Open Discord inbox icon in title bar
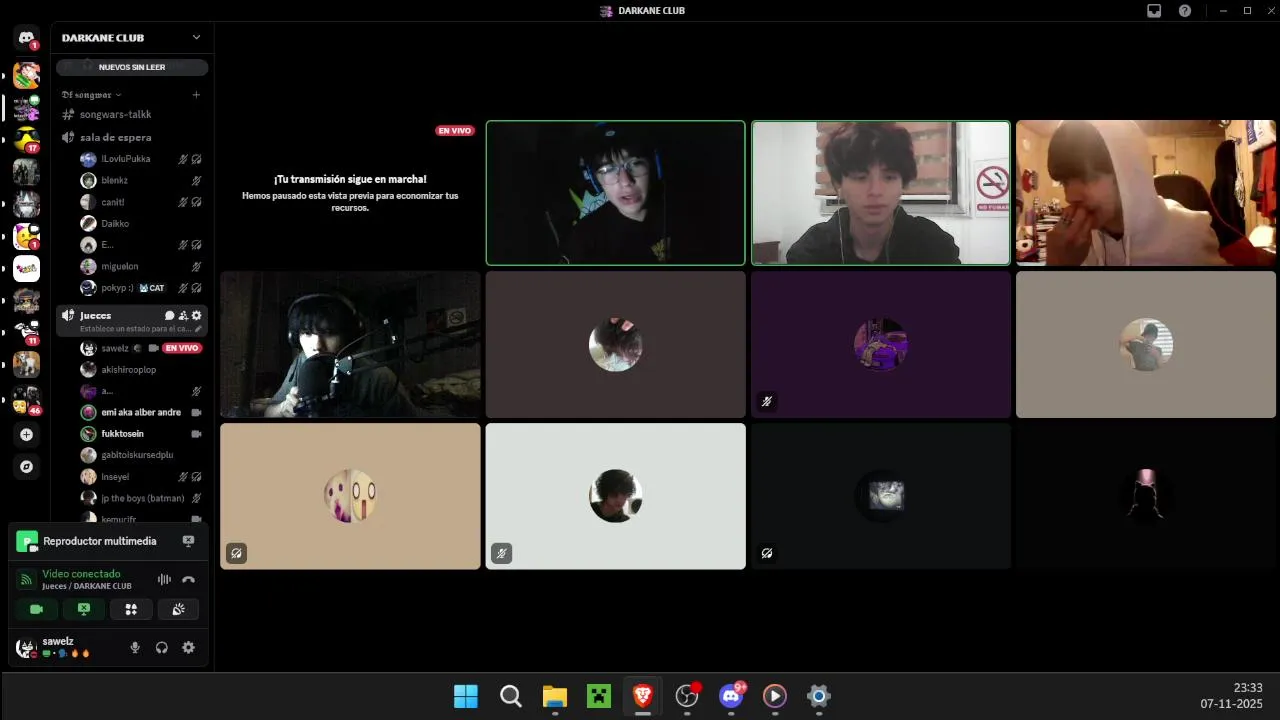This screenshot has height=720, width=1280. 1154,10
